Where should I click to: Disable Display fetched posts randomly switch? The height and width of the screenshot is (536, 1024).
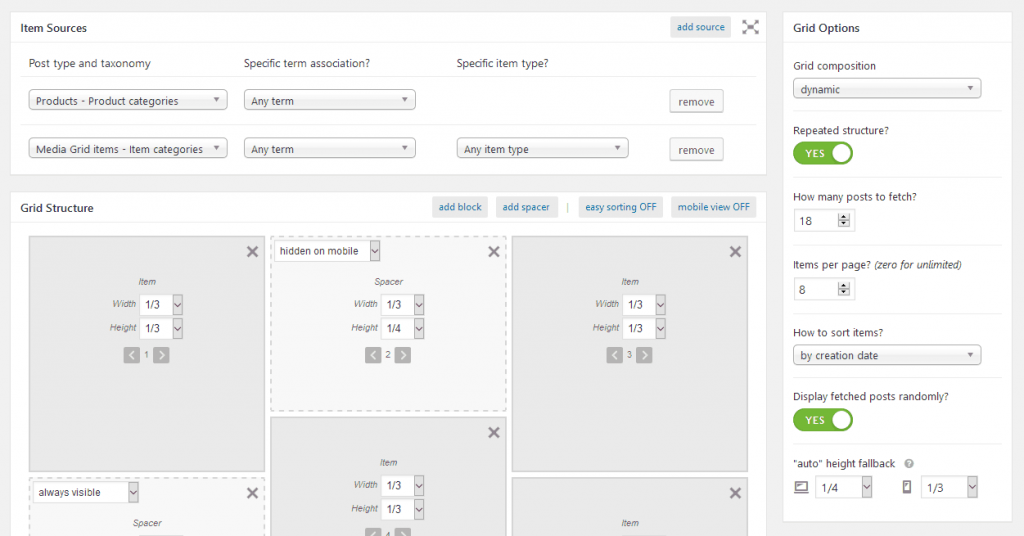tap(823, 420)
